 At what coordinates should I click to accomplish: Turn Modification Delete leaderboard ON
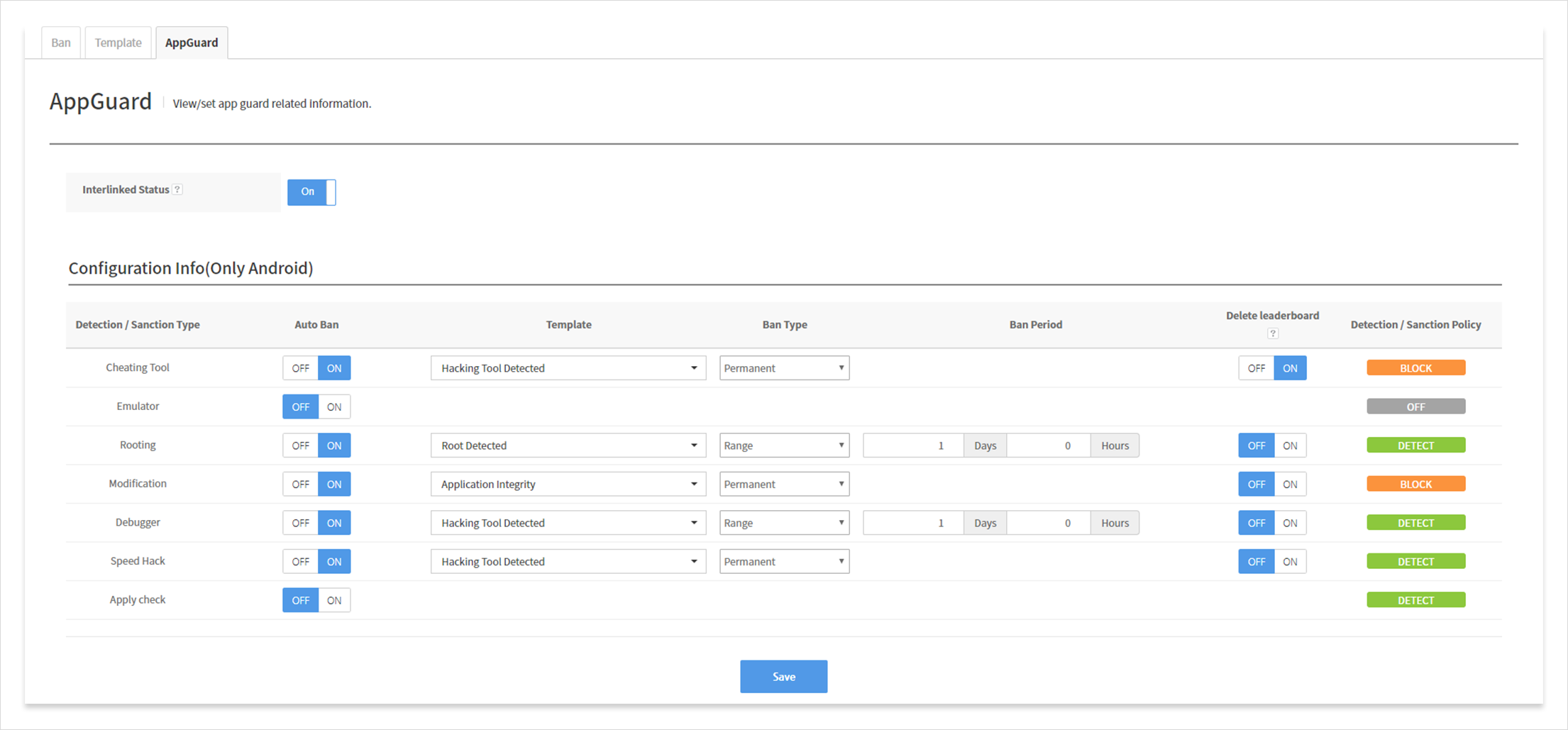1290,485
